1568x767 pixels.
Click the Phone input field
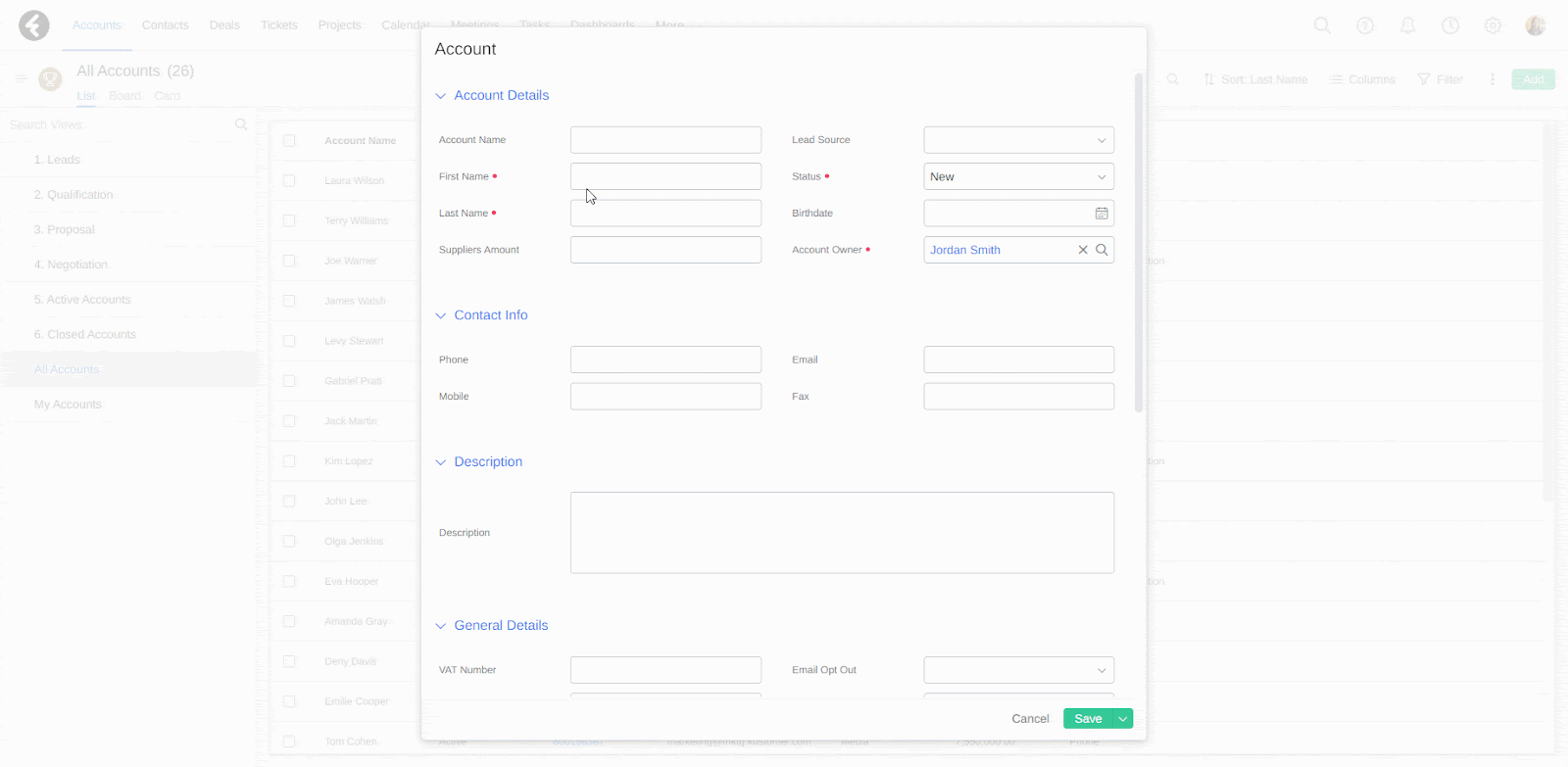665,360
